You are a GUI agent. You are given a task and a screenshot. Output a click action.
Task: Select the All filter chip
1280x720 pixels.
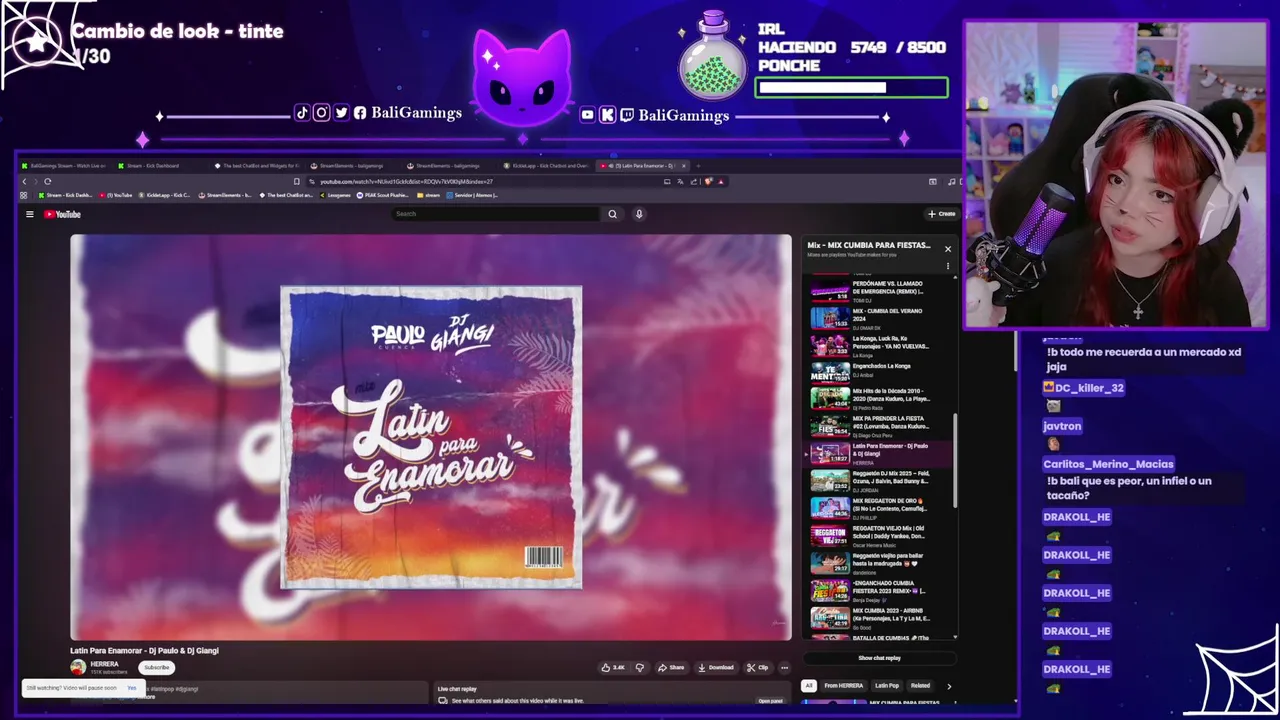[x=808, y=686]
